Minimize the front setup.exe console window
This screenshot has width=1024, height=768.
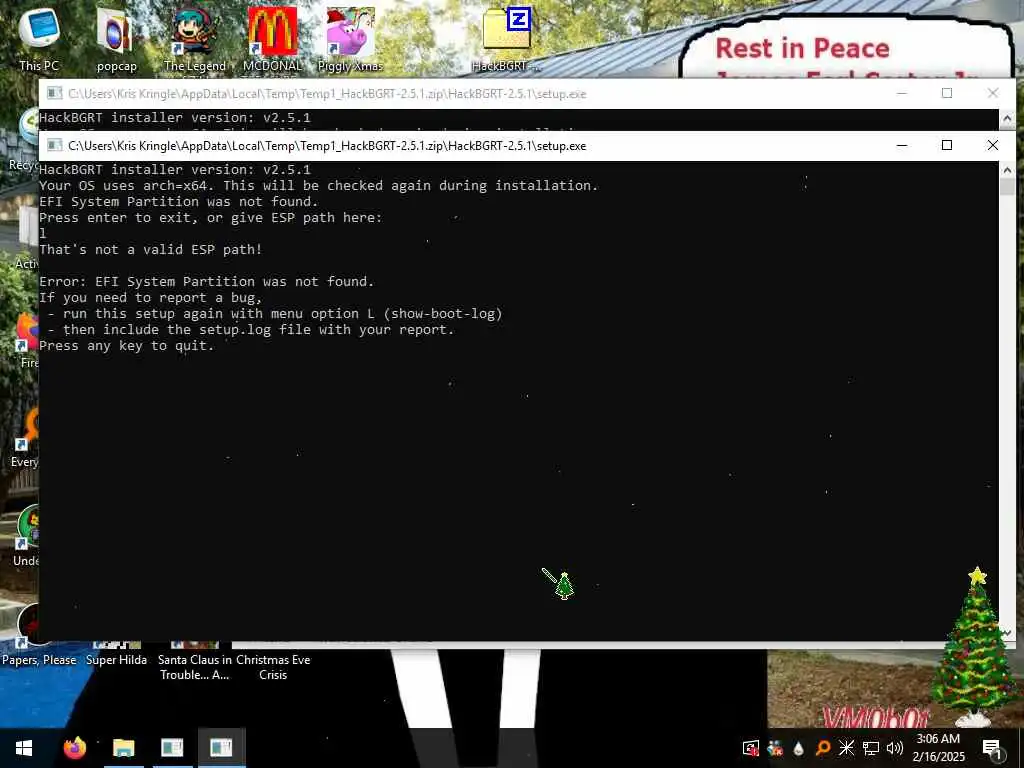point(902,145)
